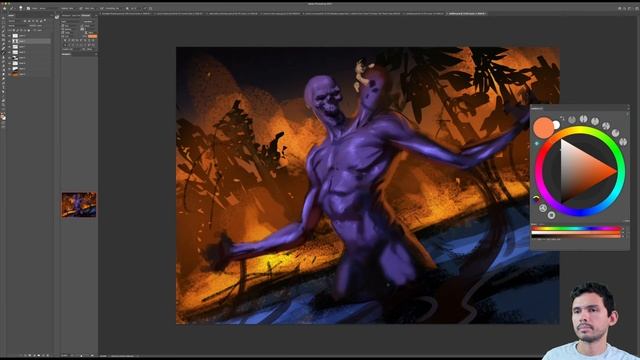Viewport: 640px width, 360px height.
Task: Filter layers list for smart objects
Action: point(41,21)
